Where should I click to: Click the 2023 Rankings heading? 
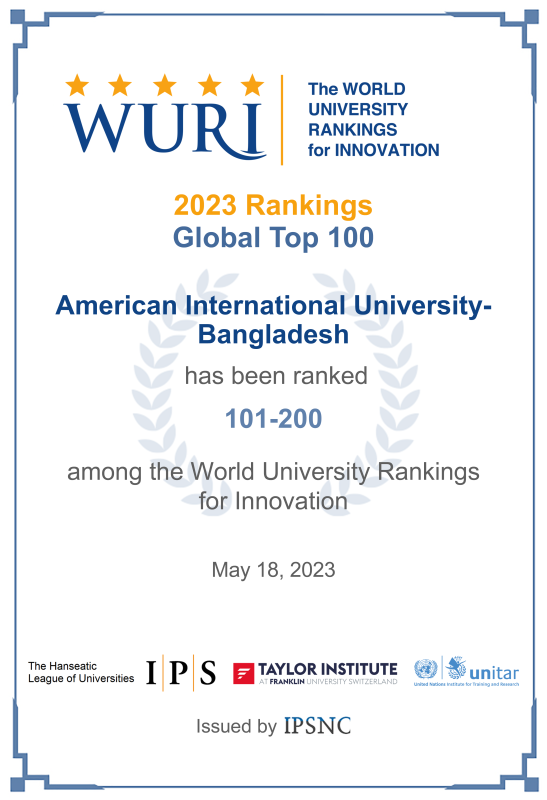click(x=273, y=205)
